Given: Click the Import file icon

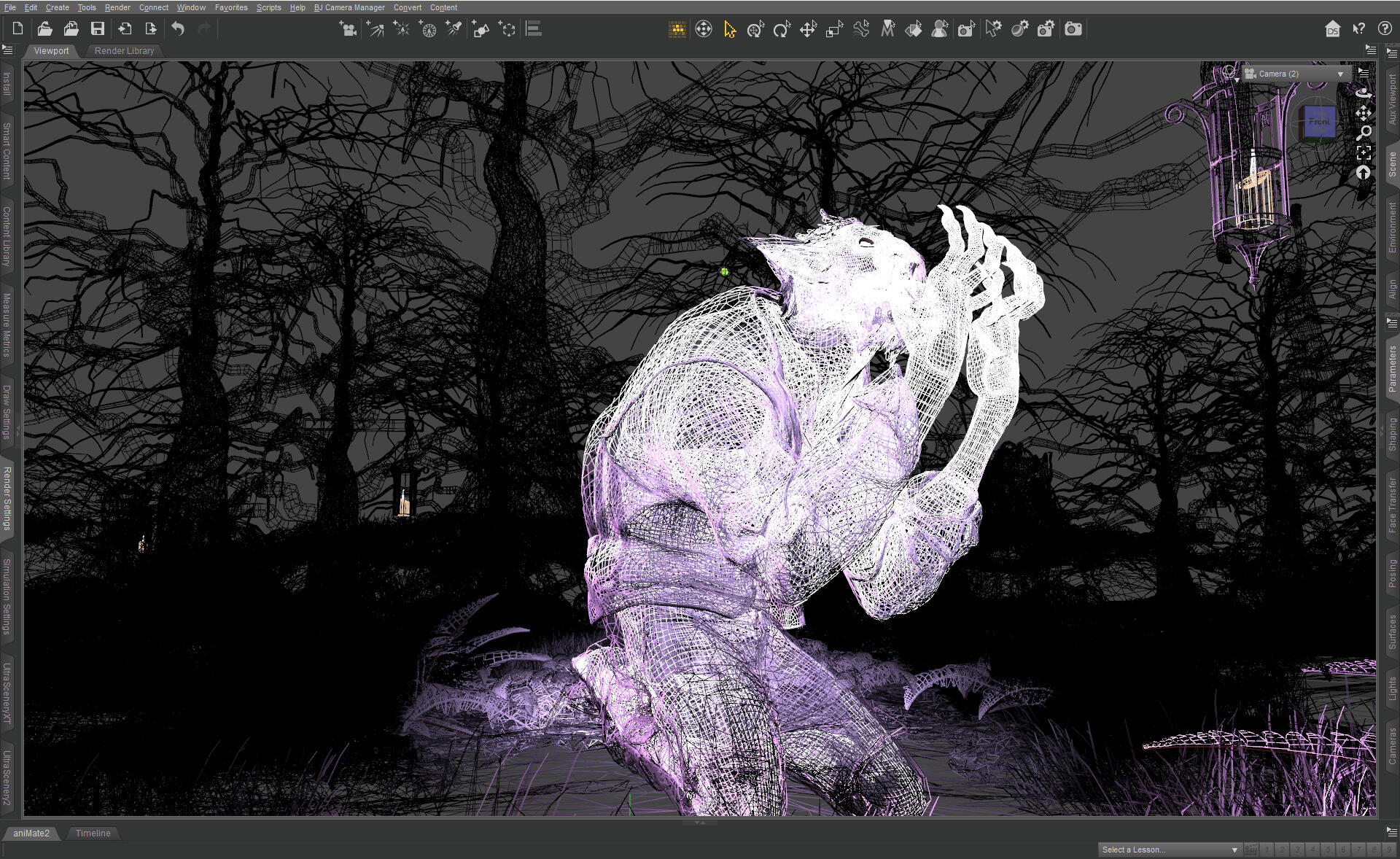Looking at the screenshot, I should tap(125, 28).
